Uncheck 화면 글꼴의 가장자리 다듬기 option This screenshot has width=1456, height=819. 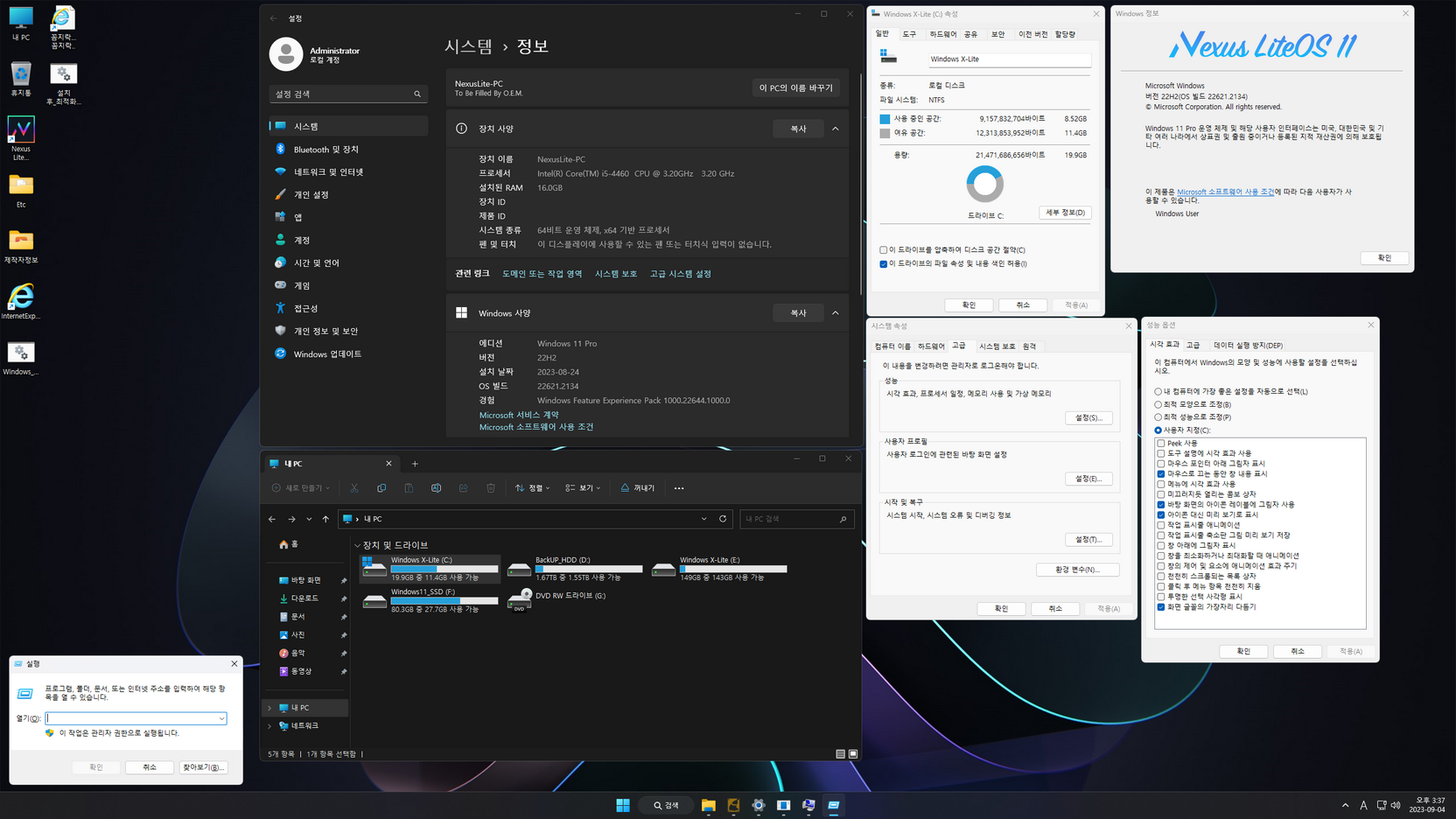tap(1161, 607)
